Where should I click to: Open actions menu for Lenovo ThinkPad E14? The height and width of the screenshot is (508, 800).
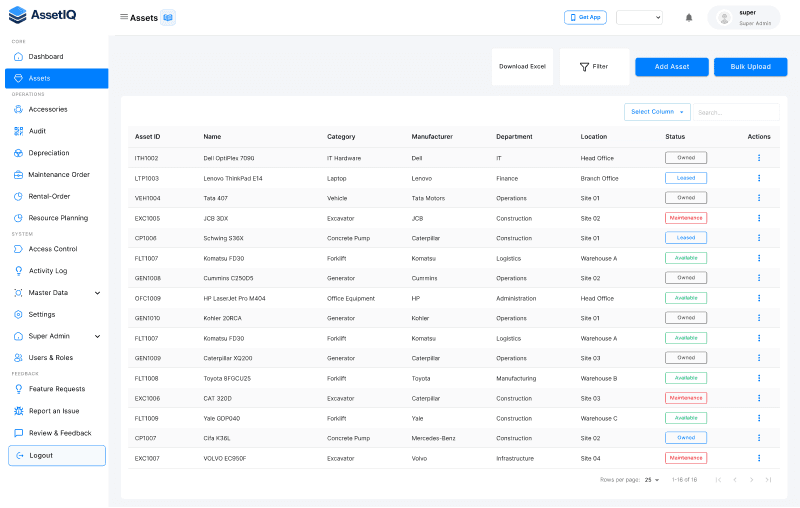tap(759, 178)
